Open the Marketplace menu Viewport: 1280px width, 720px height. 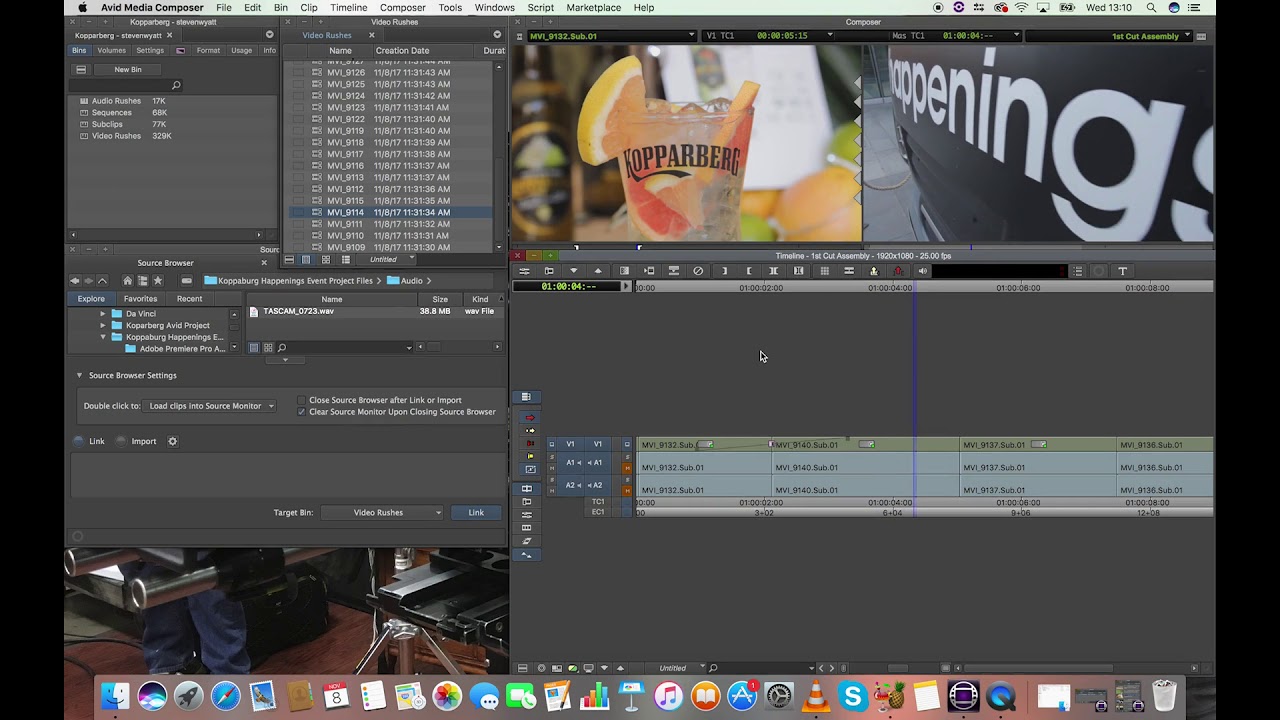tap(594, 8)
